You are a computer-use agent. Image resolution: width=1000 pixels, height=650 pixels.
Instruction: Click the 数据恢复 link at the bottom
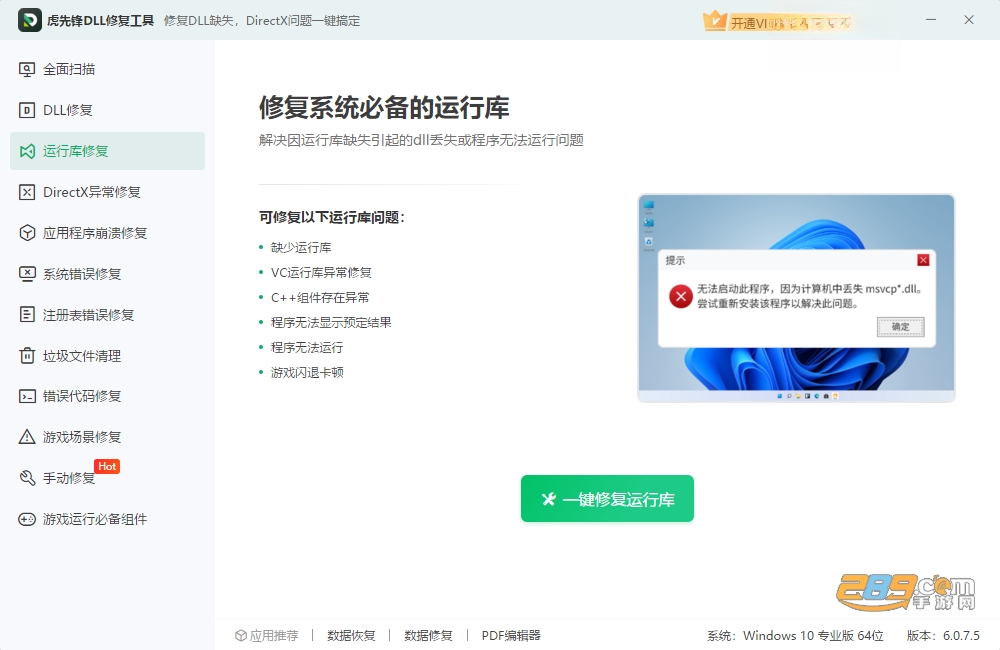(351, 635)
